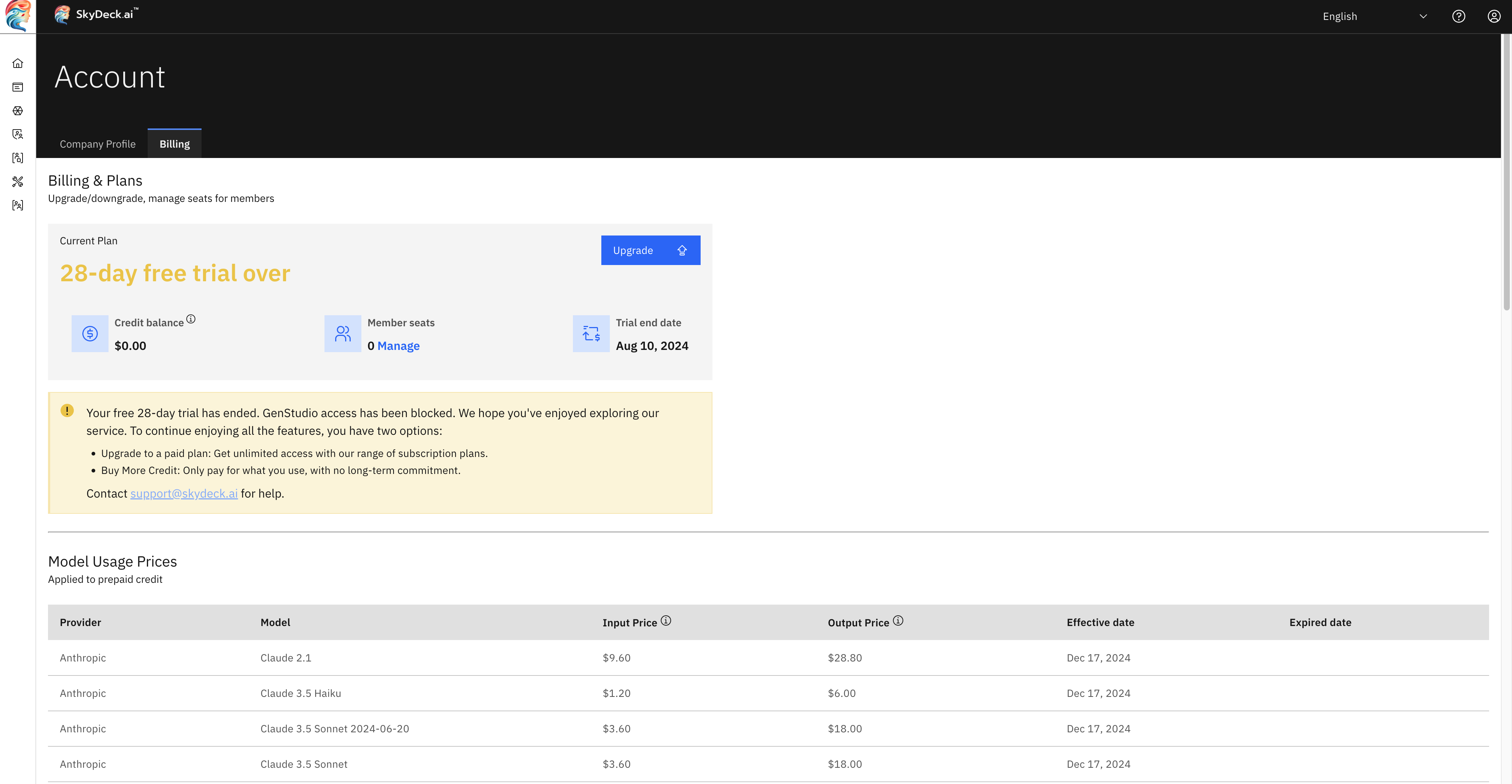
Task: Open the user profile avatar icon
Action: pyautogui.click(x=1494, y=17)
